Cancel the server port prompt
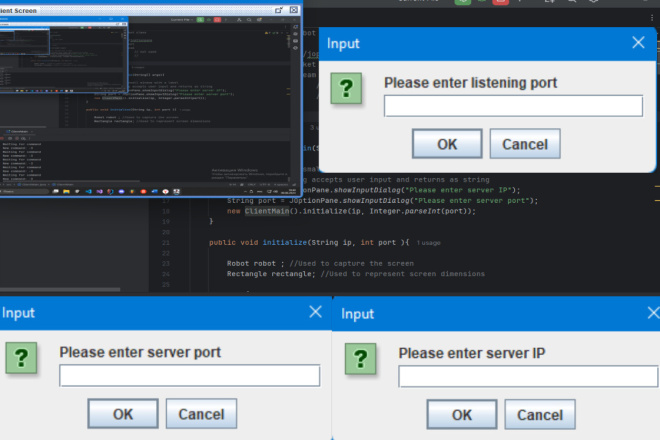The image size is (660, 440). (201, 414)
